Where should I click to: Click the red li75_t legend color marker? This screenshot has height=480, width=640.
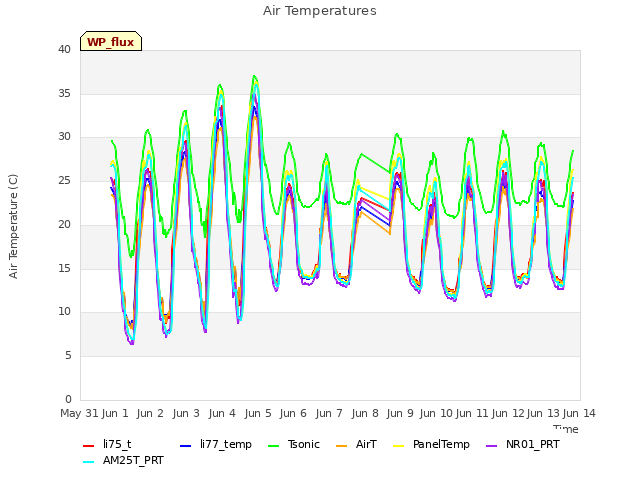tap(89, 446)
